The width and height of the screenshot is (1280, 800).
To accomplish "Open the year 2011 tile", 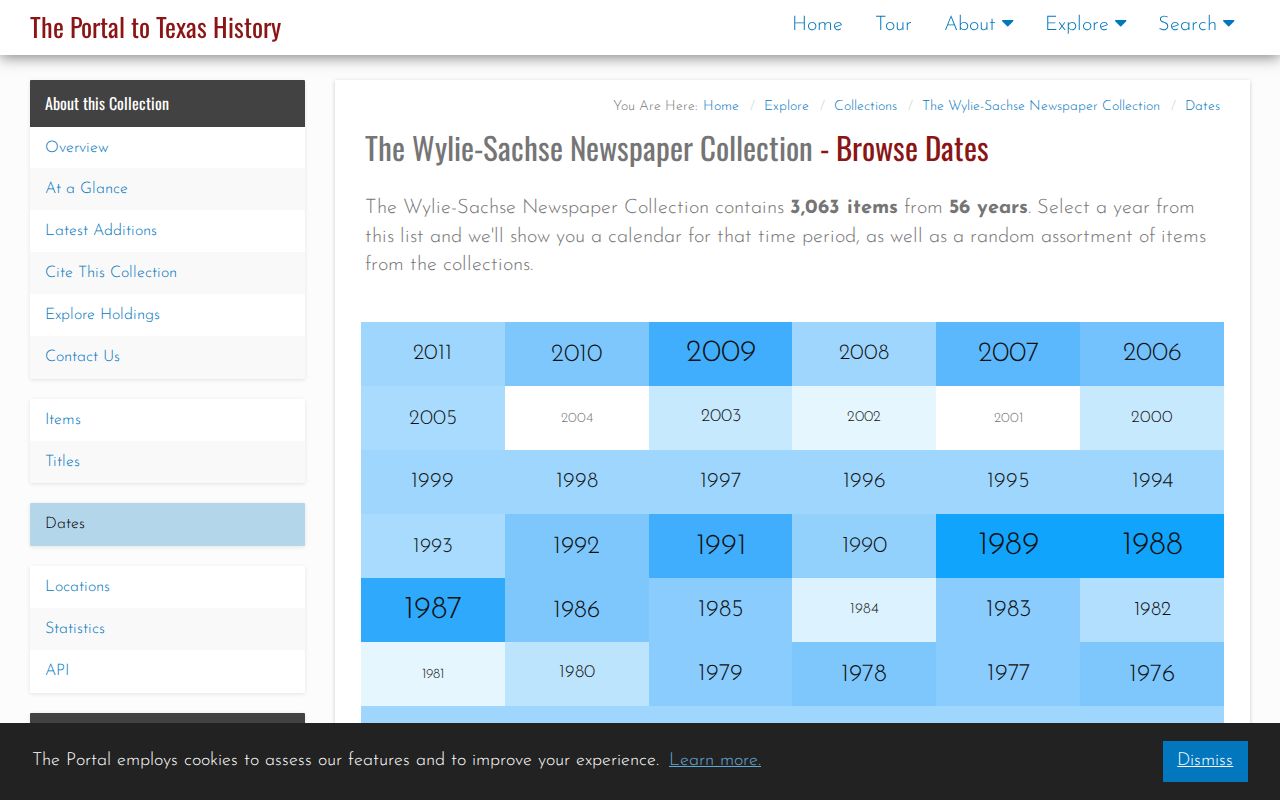I will pos(433,353).
